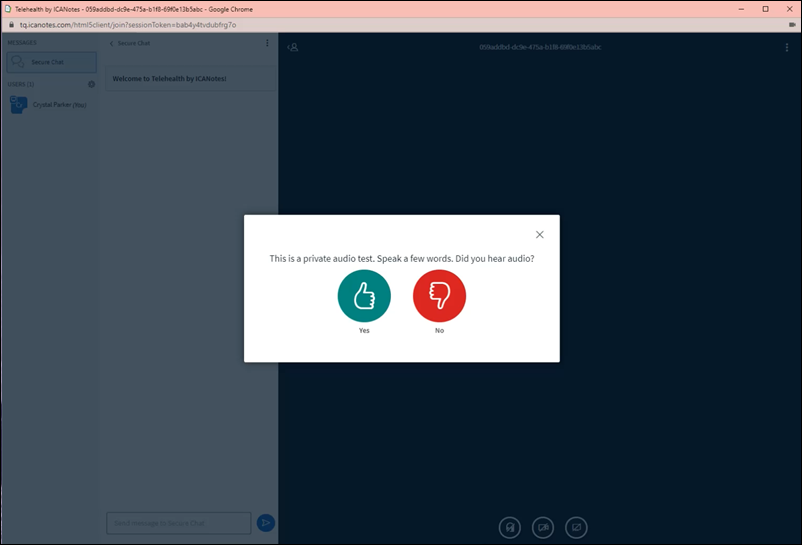Hide Secure Chat with the back arrow
Viewport: 802px width, 545px height.
[x=112, y=43]
